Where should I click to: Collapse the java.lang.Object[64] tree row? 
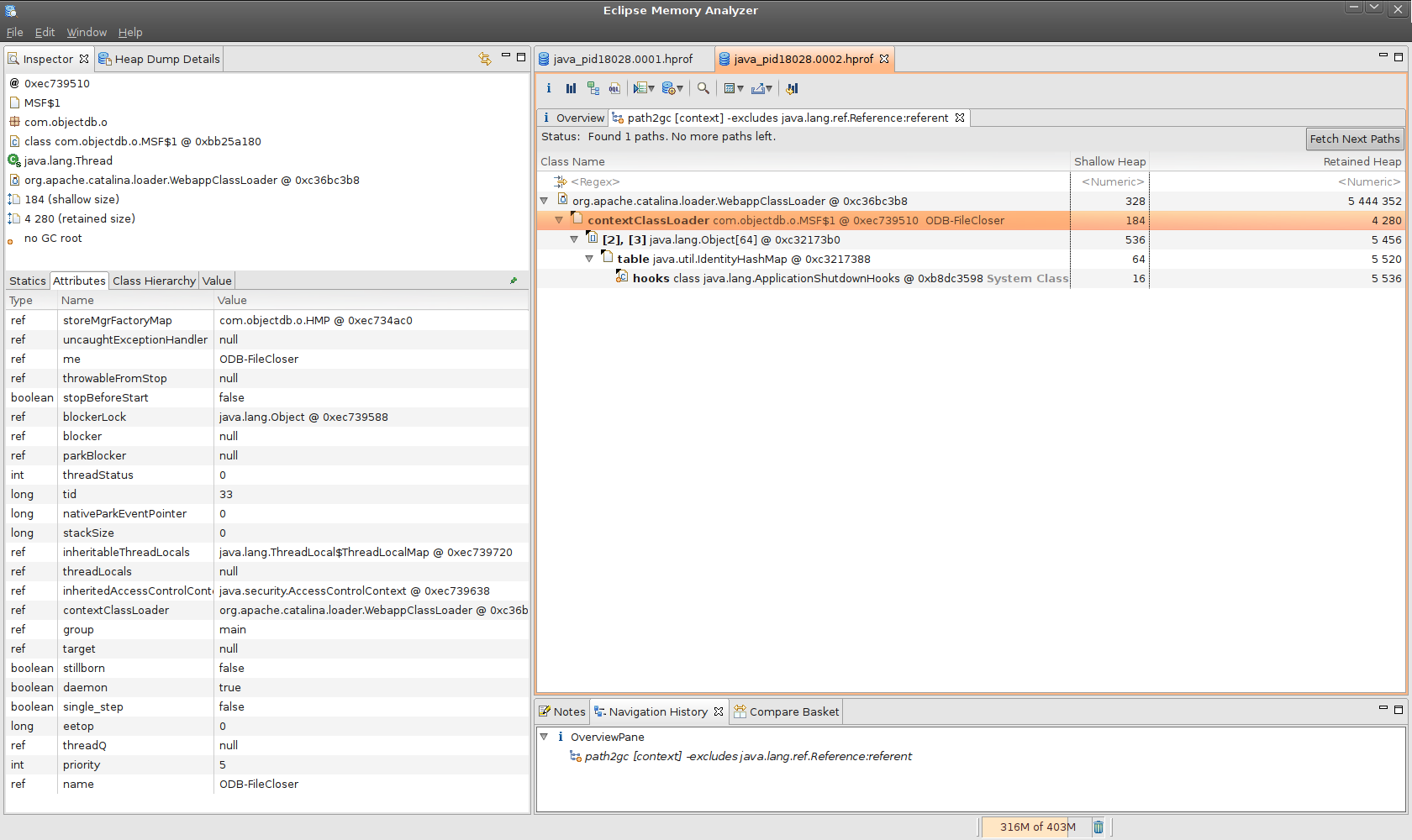[574, 239]
